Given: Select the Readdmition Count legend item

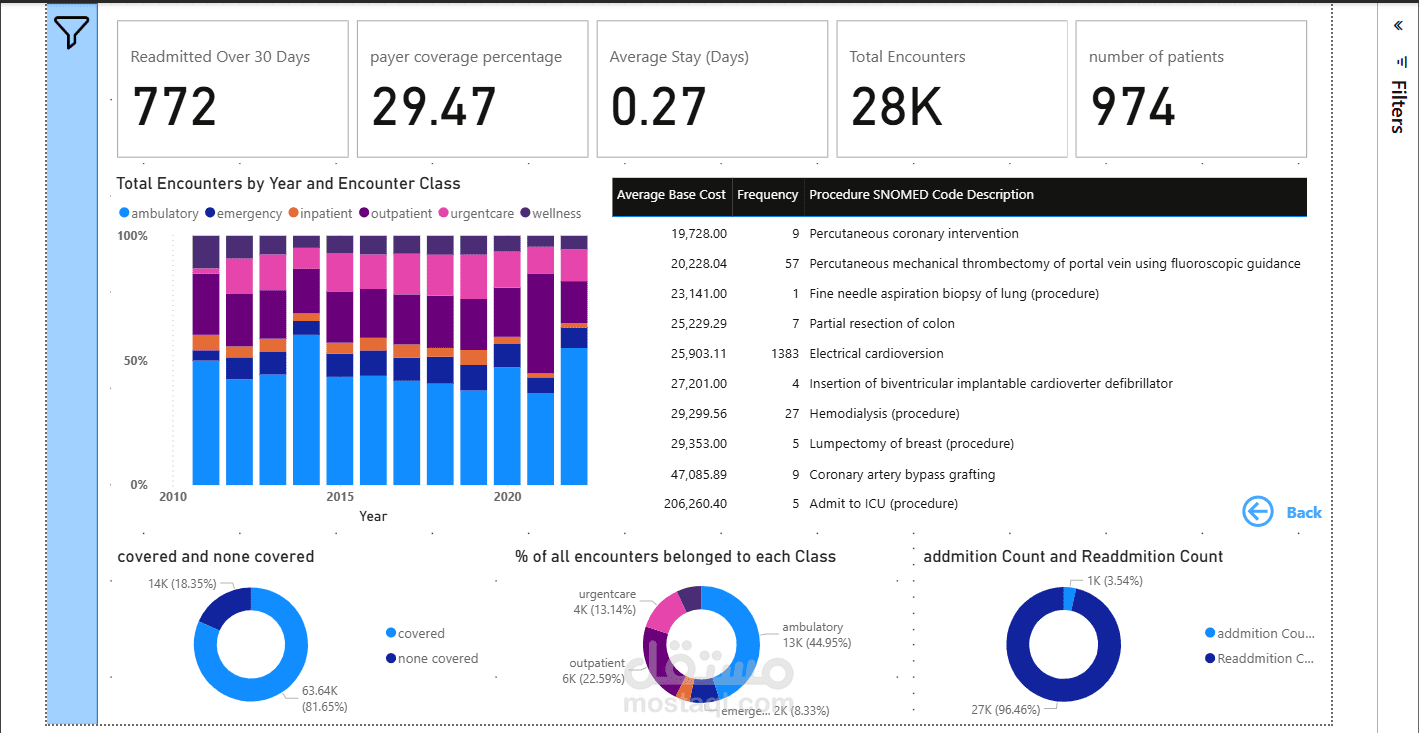Looking at the screenshot, I should pyautogui.click(x=1260, y=658).
